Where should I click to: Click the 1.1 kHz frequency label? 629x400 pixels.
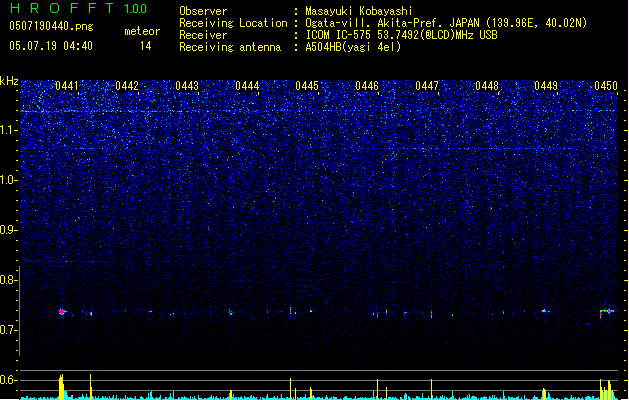pyautogui.click(x=8, y=130)
